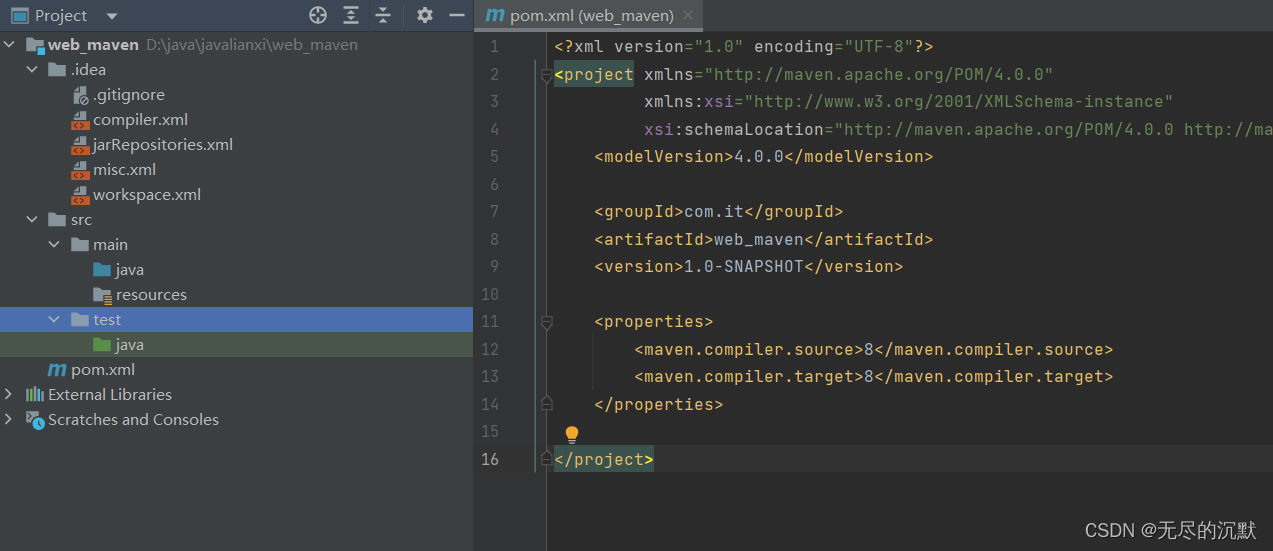Click the 1.0-SNAPSHOT version text
The width and height of the screenshot is (1273, 551).
click(744, 267)
